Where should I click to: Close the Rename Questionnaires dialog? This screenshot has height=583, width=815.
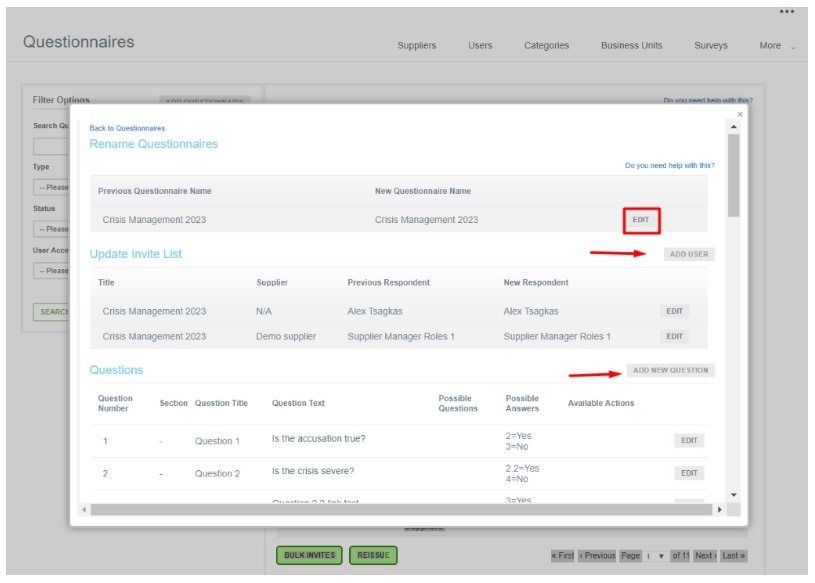click(740, 114)
